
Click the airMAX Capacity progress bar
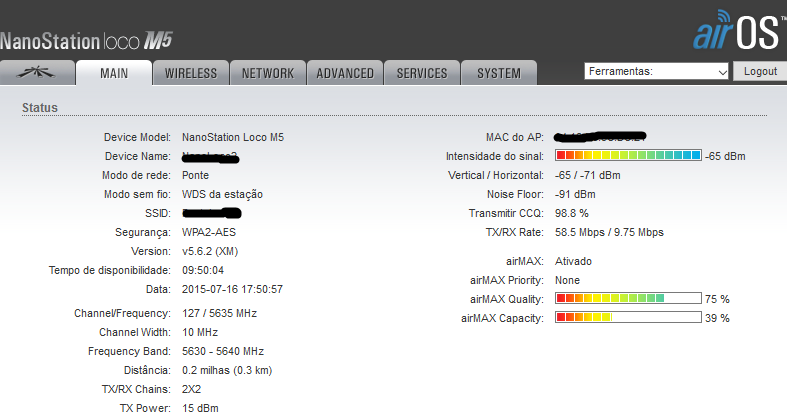628,318
